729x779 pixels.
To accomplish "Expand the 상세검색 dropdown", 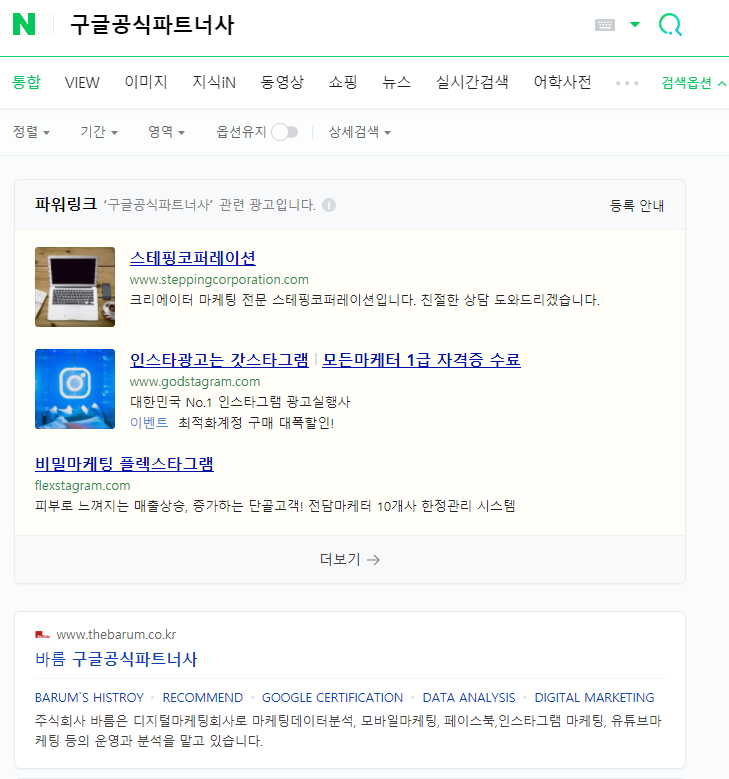I will [359, 132].
